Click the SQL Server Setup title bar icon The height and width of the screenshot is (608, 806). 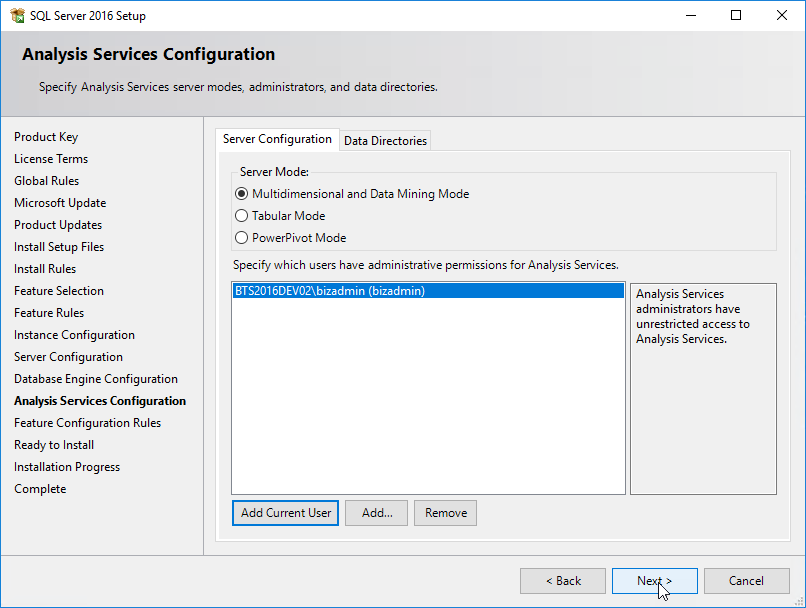(17, 15)
